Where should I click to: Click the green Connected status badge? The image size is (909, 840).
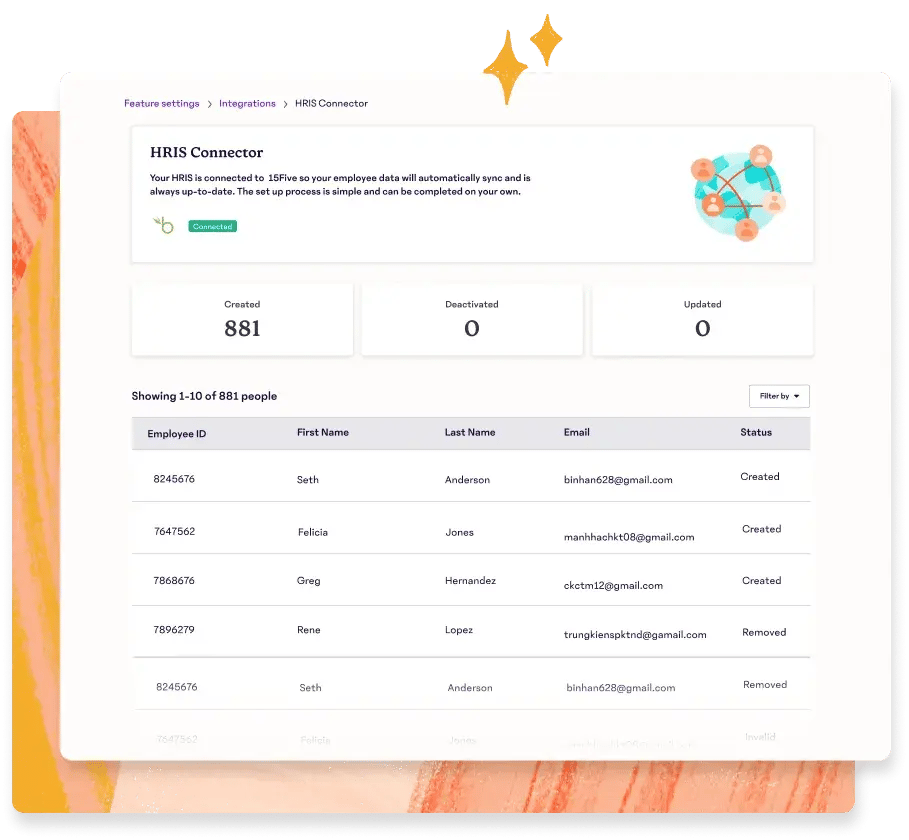pos(212,226)
